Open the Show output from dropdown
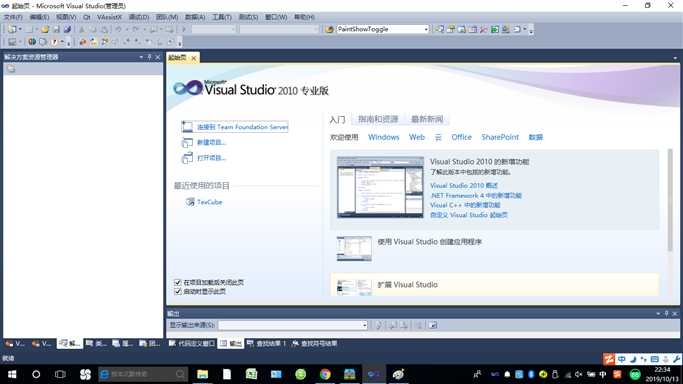The image size is (683, 384). click(365, 325)
